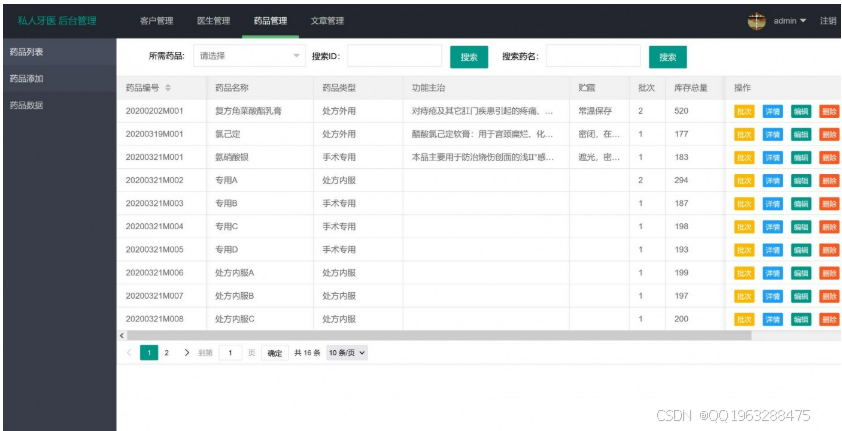
Task: Expand the admin user dropdown
Action: coord(789,21)
